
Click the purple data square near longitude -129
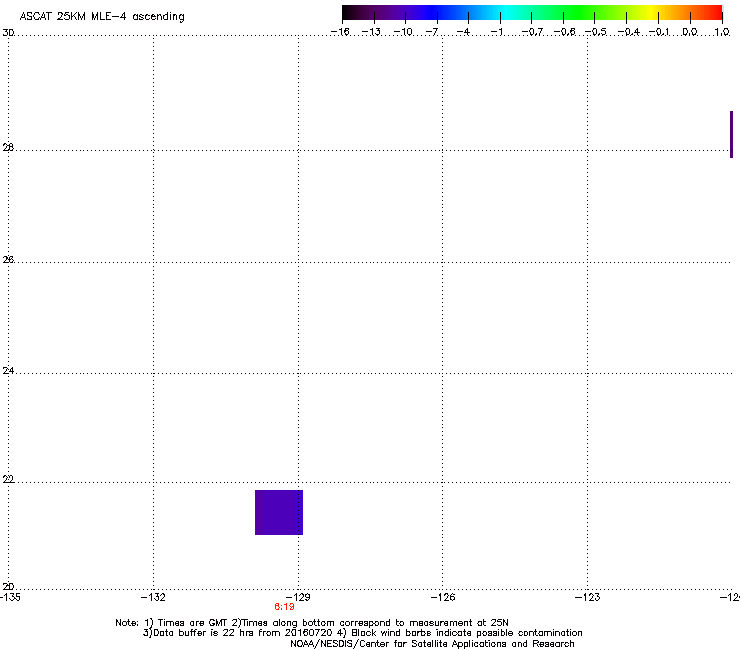[x=279, y=512]
